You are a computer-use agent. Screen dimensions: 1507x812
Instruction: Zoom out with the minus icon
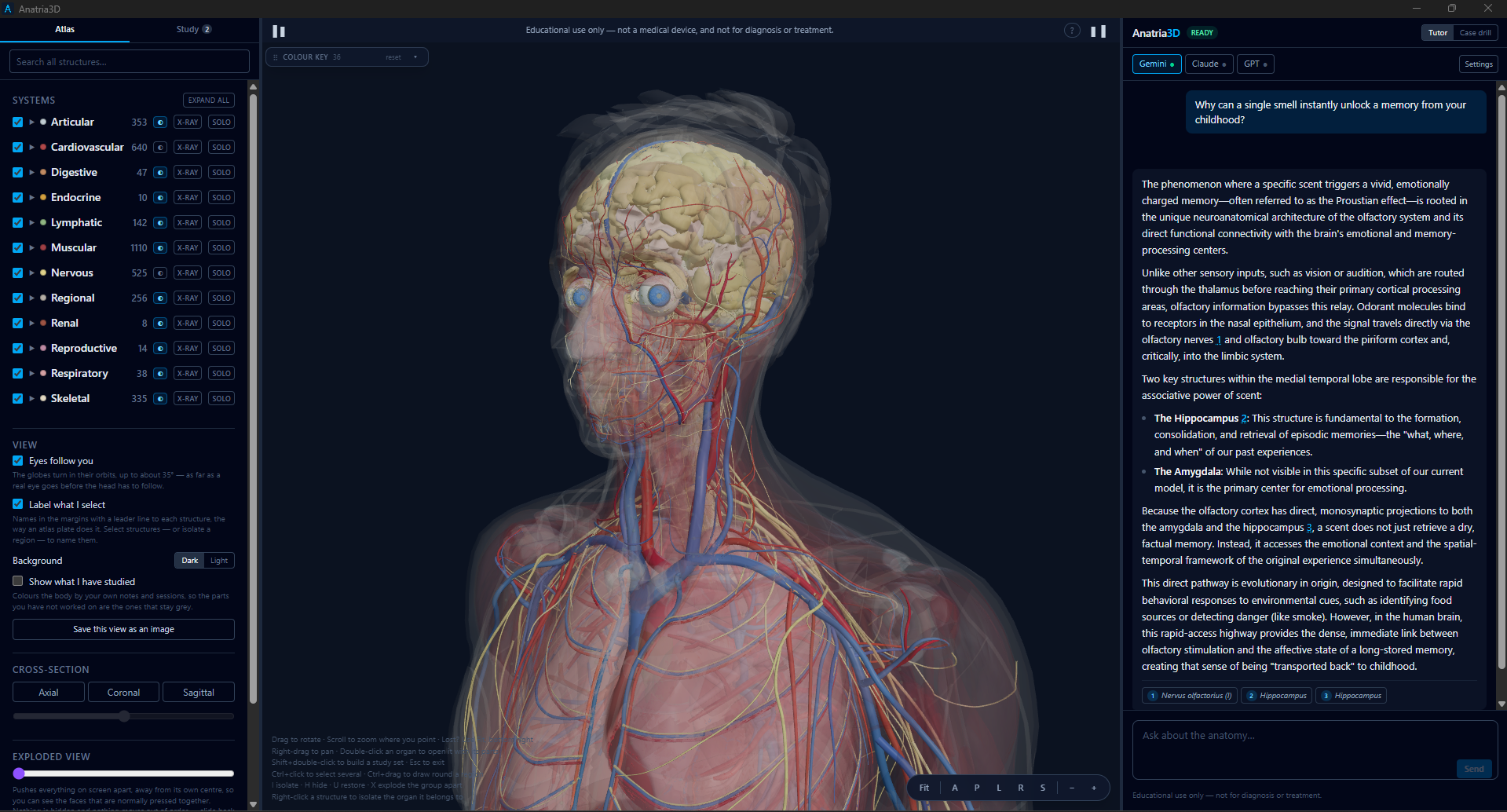pos(1071,788)
